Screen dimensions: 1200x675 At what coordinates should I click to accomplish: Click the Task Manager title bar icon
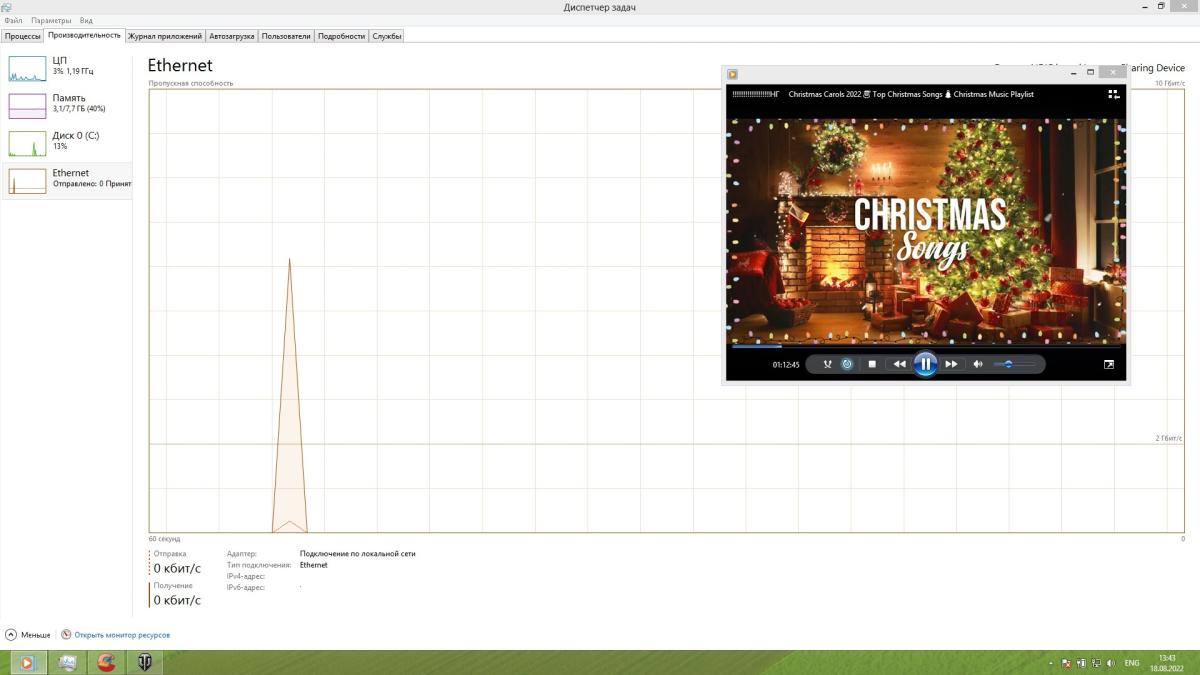coord(7,7)
